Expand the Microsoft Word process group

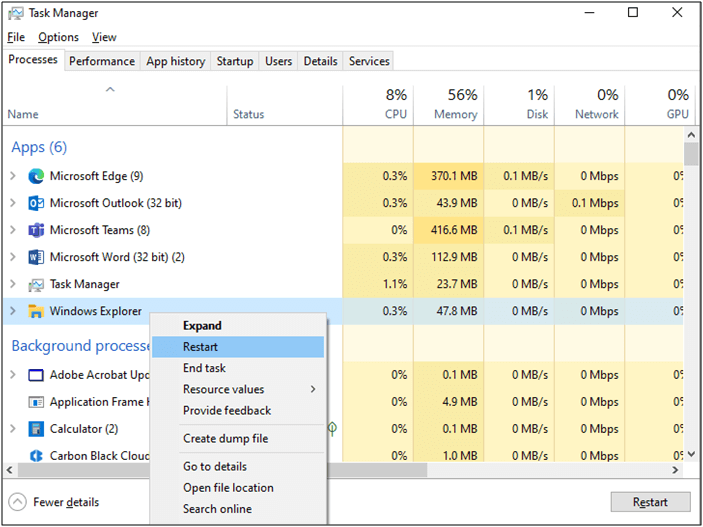point(13,257)
